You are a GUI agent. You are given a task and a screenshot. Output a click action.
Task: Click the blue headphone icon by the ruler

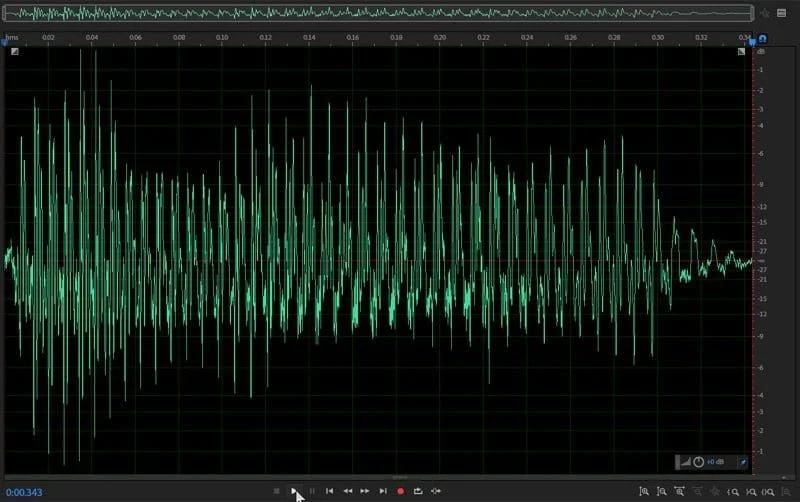[762, 39]
